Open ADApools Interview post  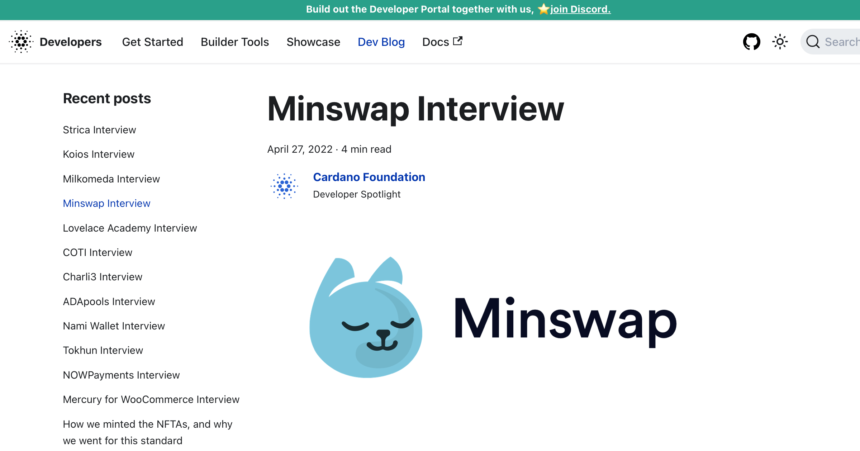tap(109, 301)
